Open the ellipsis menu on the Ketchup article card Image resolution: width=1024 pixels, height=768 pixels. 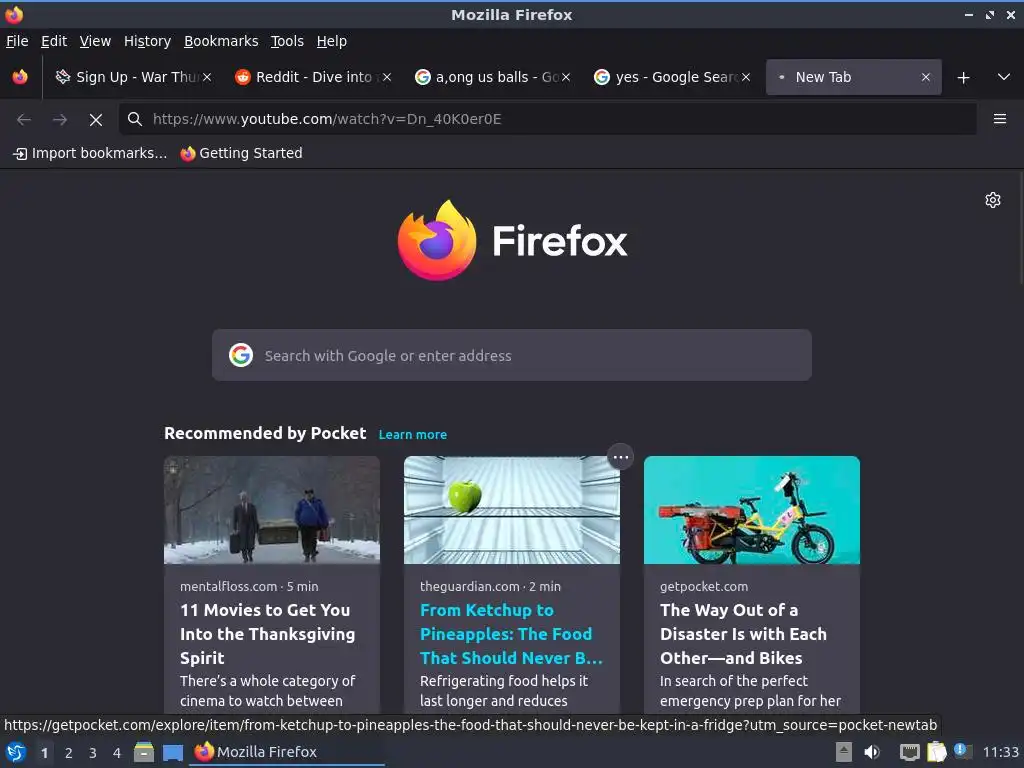(x=620, y=457)
